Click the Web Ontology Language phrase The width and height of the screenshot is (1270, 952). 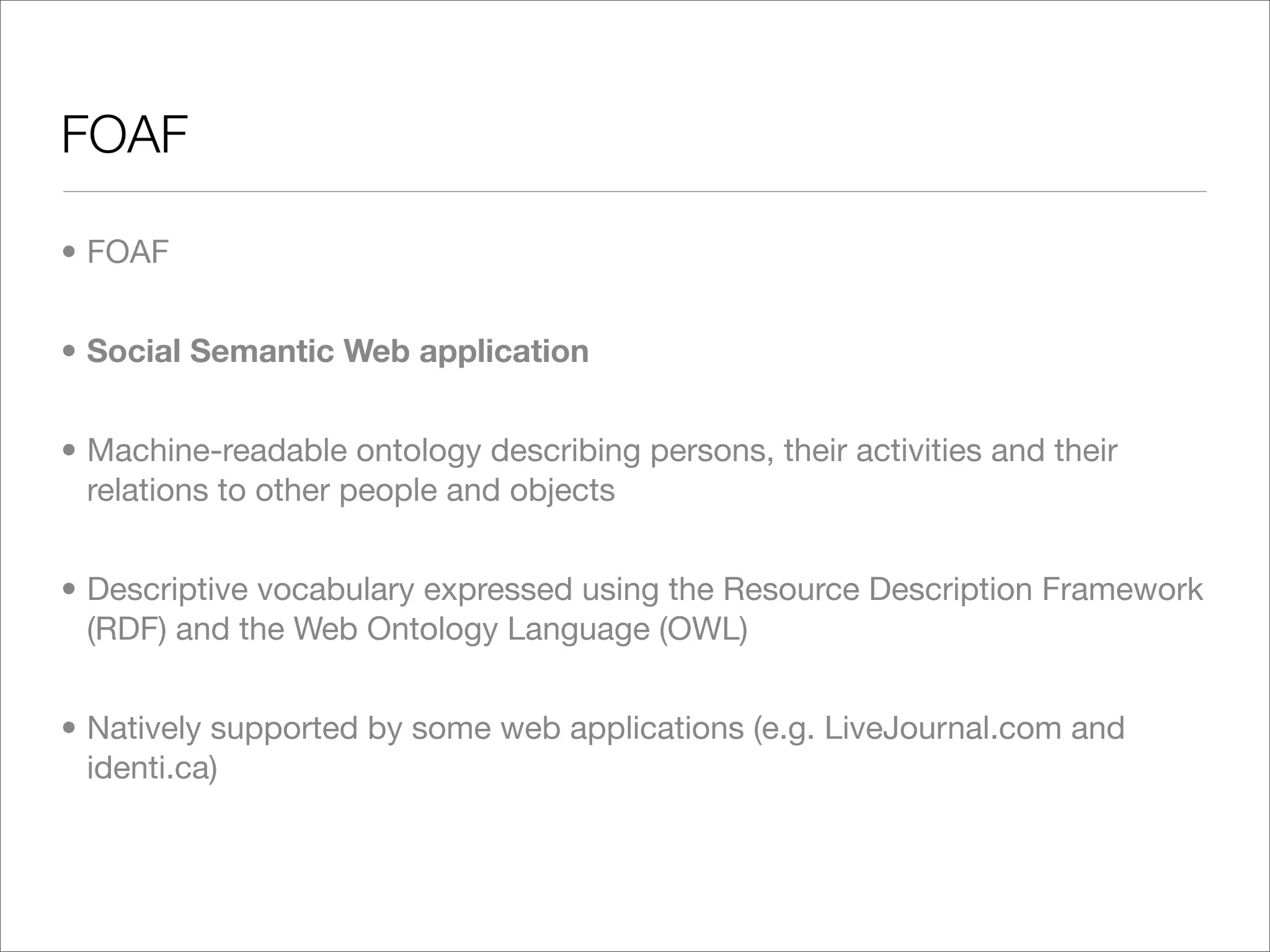click(x=471, y=629)
